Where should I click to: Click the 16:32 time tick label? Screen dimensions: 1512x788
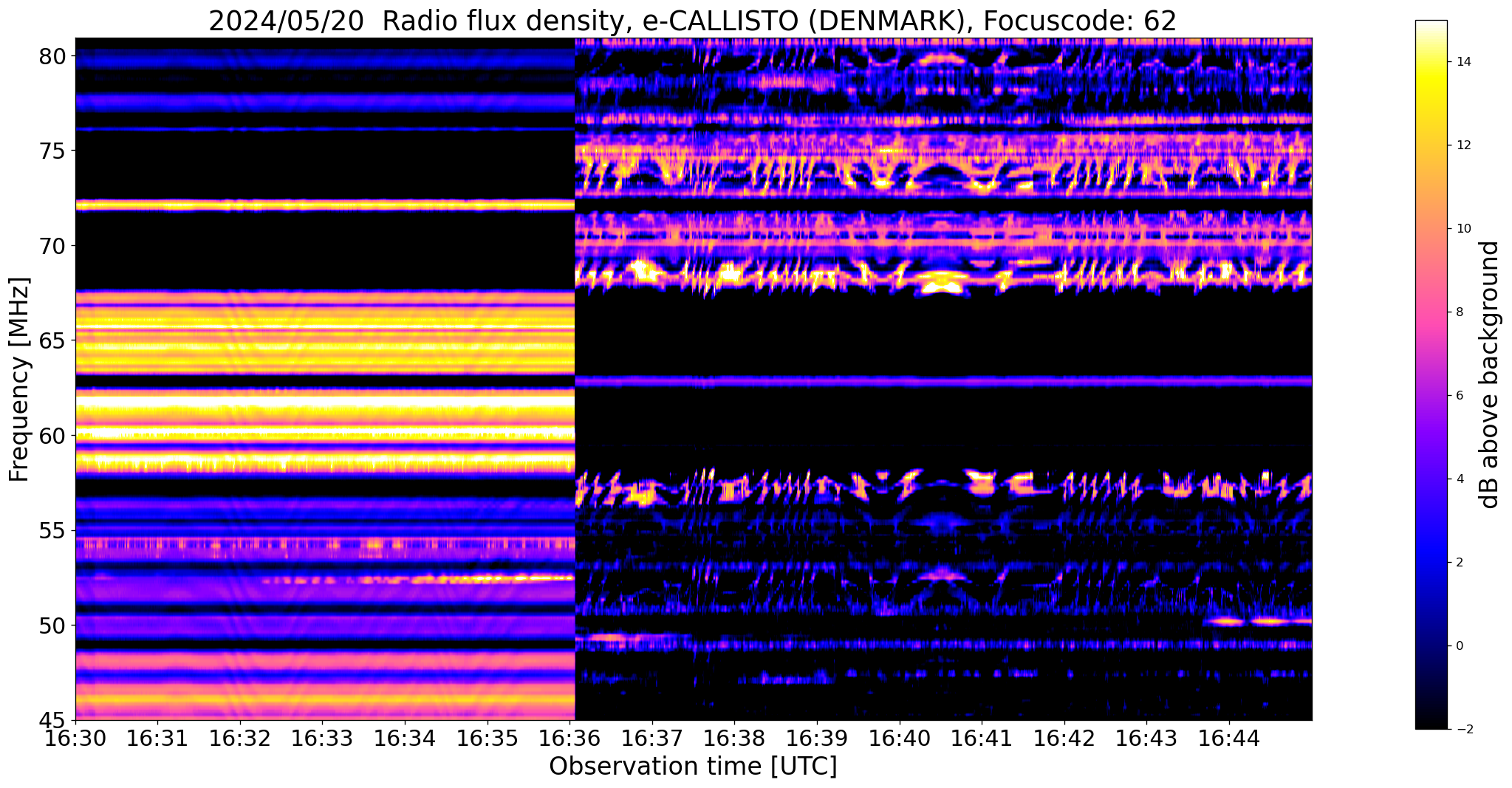tap(239, 737)
